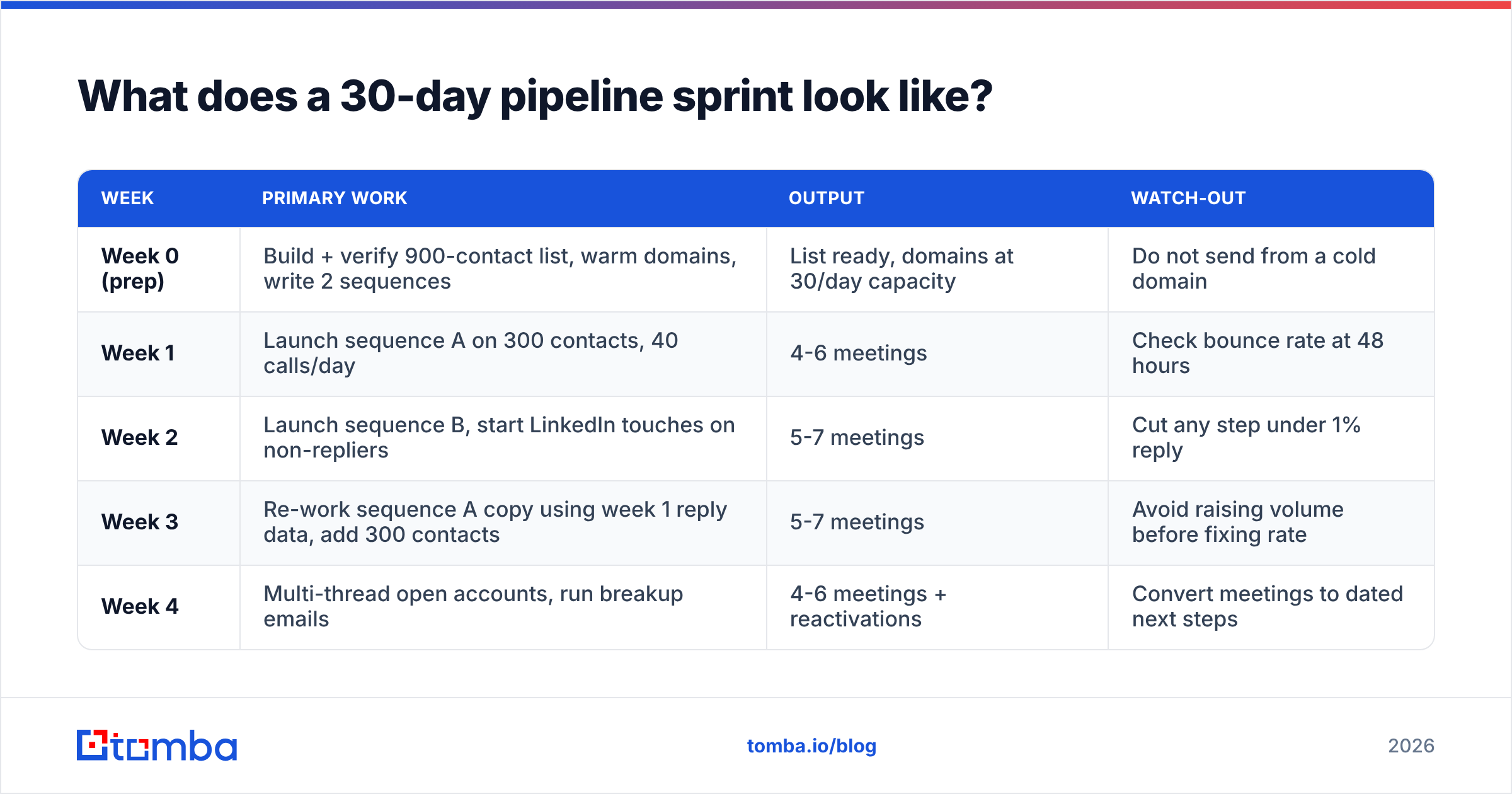The width and height of the screenshot is (1512, 794).
Task: Select the OUTPUT column header
Action: pos(827,198)
